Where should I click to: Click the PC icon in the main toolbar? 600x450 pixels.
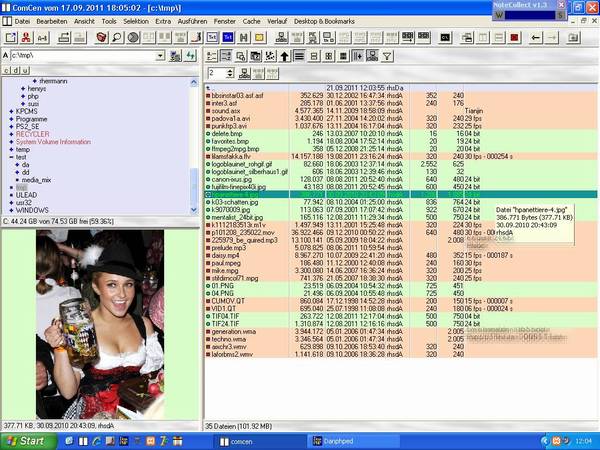pyautogui.click(x=313, y=38)
